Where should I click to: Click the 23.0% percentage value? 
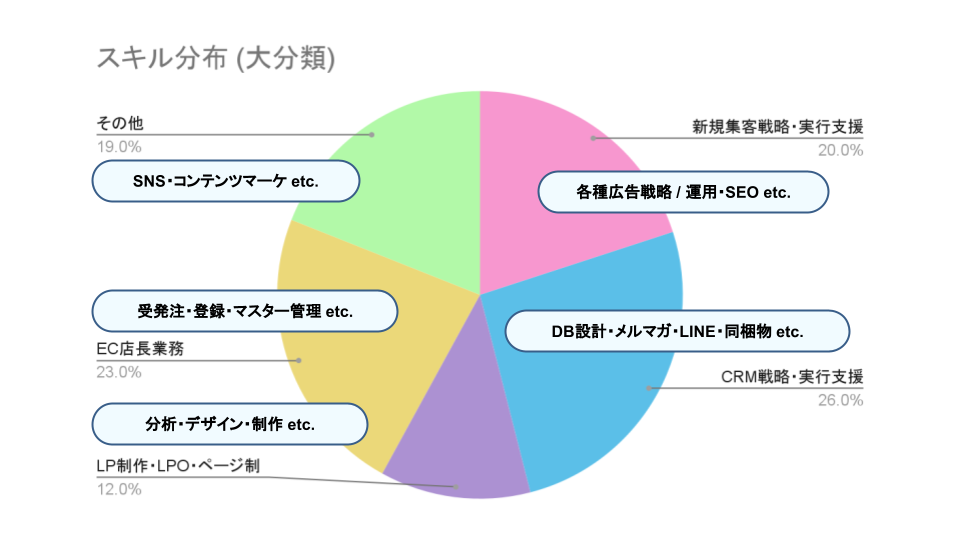click(119, 372)
